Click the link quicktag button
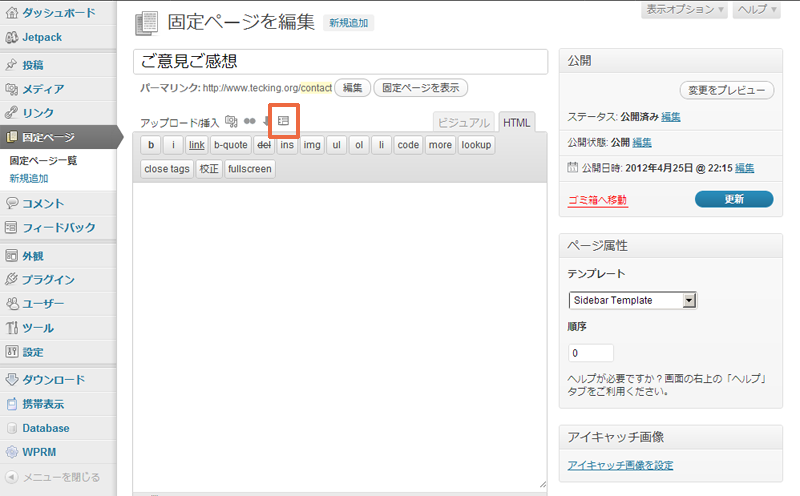The image size is (800, 496). tap(196, 145)
